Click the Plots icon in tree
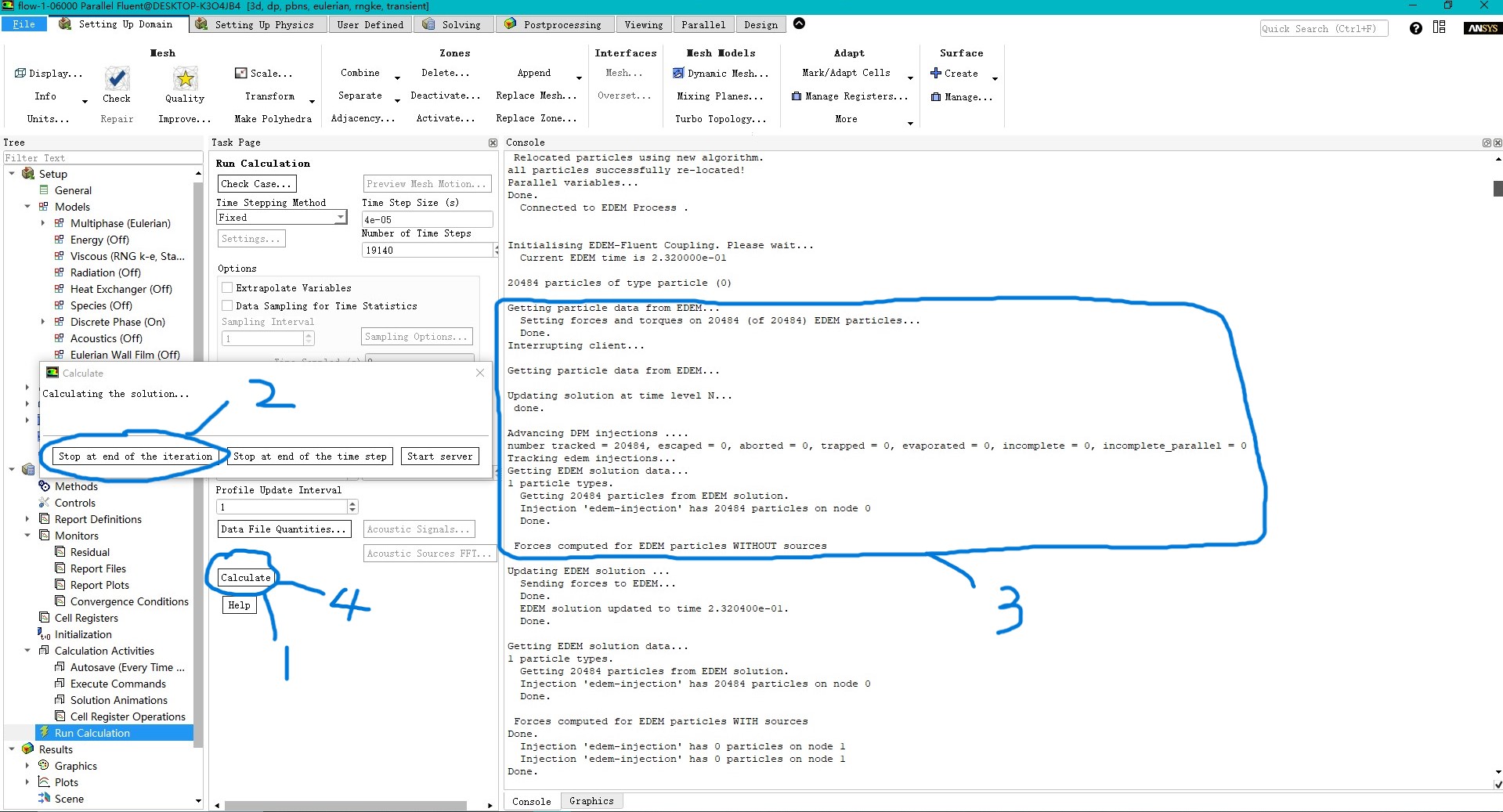Viewport: 1503px width, 812px height. (44, 782)
